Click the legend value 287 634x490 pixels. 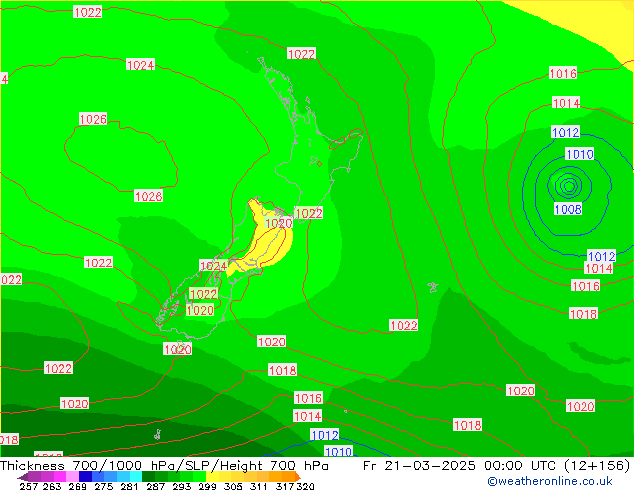click(156, 486)
